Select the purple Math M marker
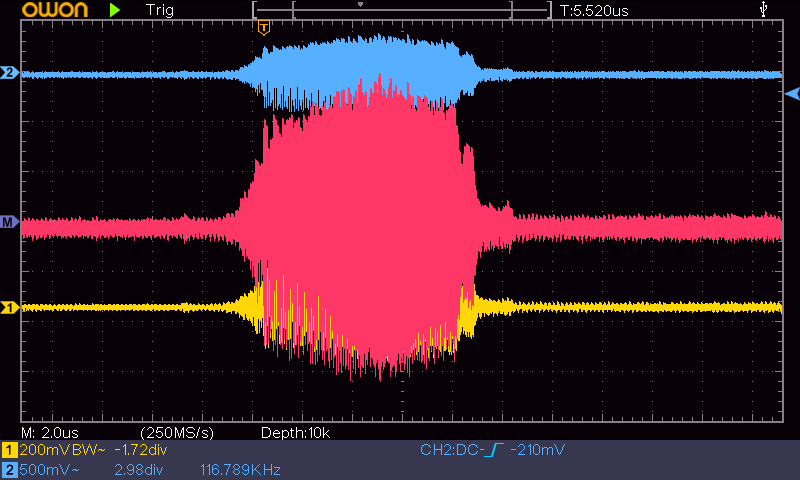Viewport: 800px width, 480px height. pyautogui.click(x=10, y=222)
